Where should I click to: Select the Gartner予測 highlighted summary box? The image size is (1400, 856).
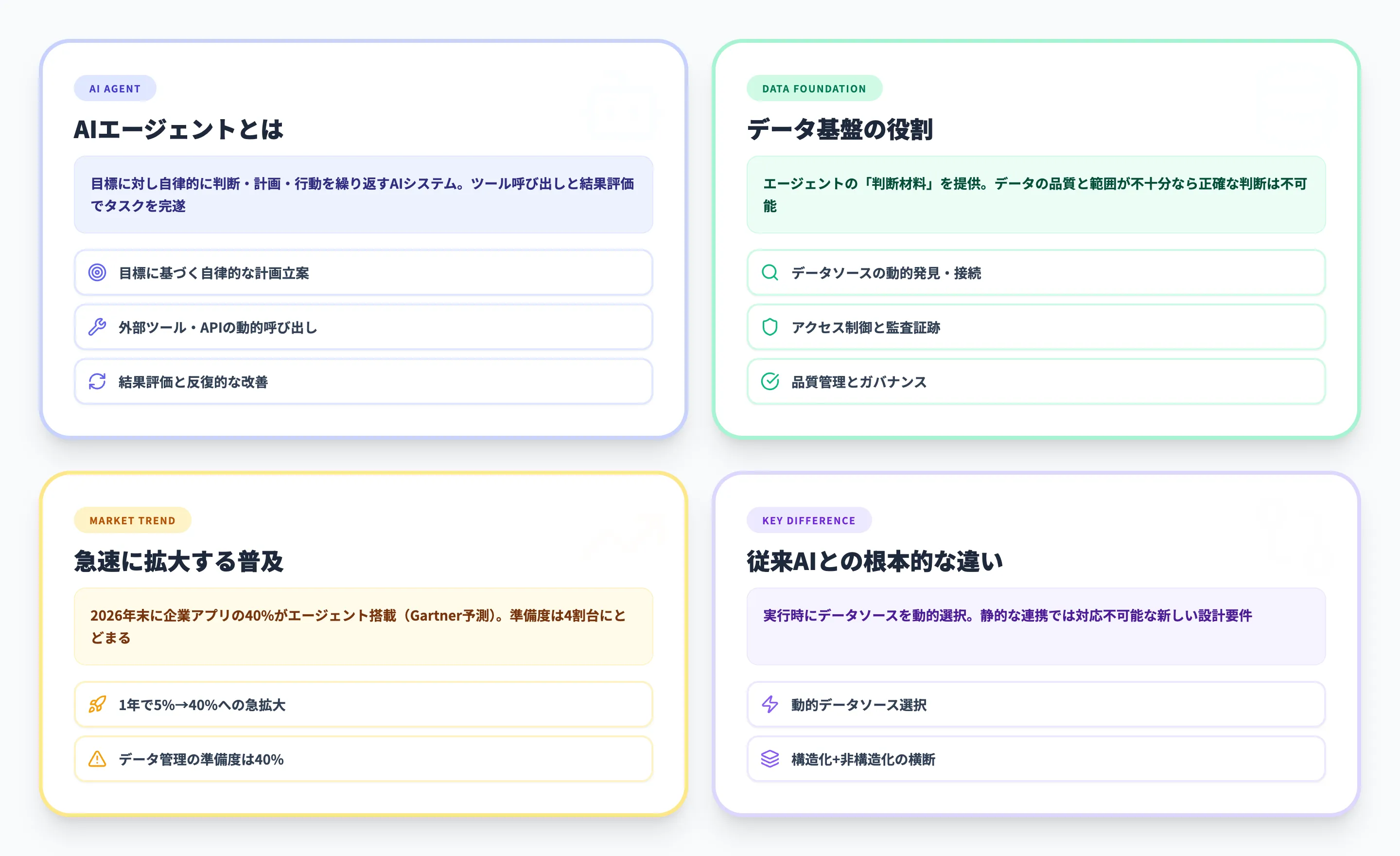363,626
